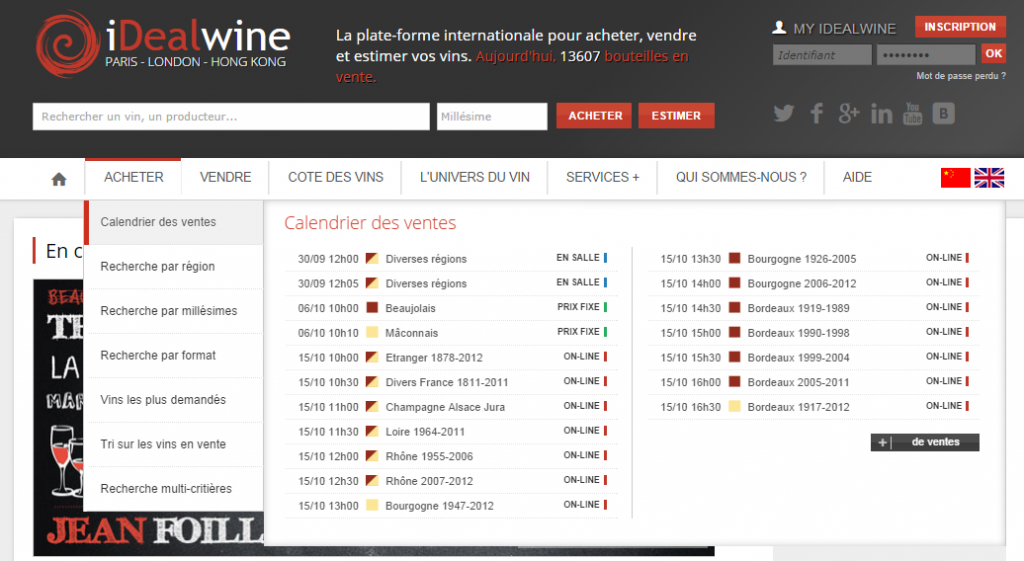
Task: Open Bourgogne 1947-2012 sale
Action: (452, 505)
